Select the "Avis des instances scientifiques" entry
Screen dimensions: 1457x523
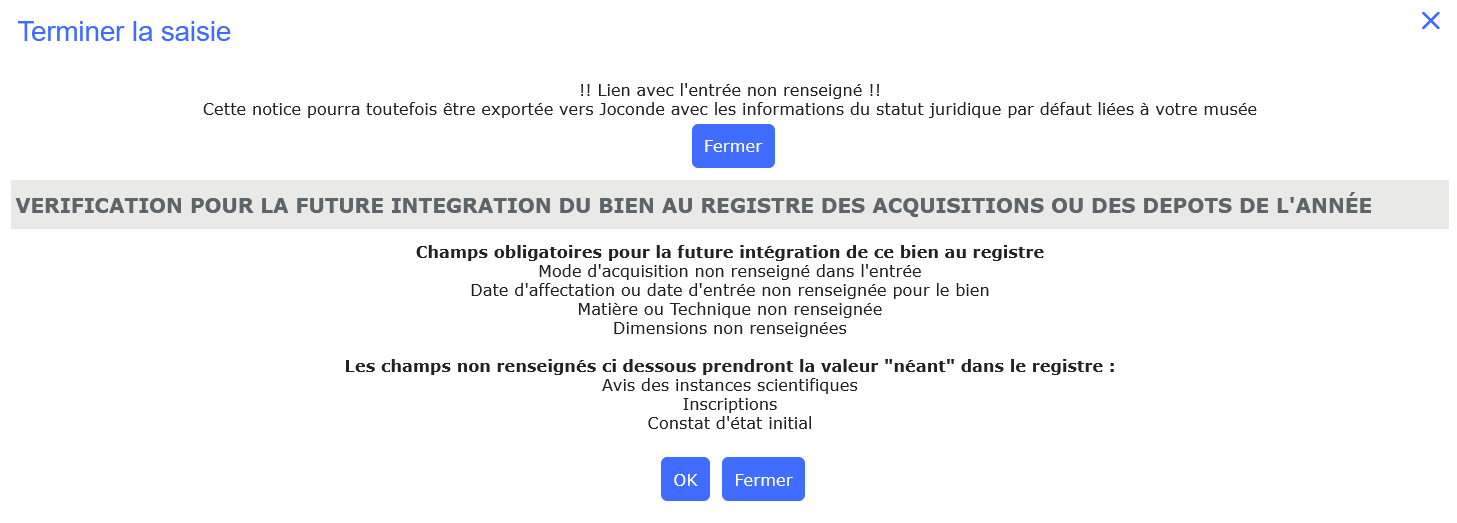(729, 385)
